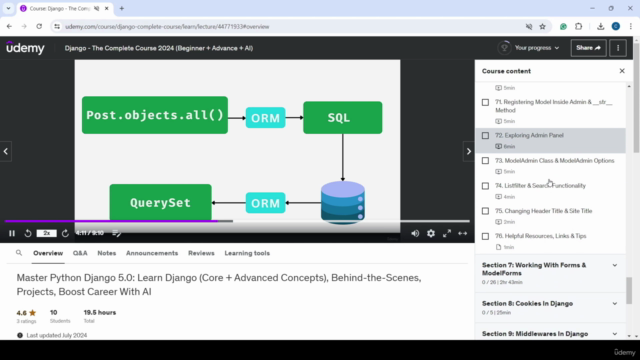The height and width of the screenshot is (360, 640).
Task: Switch to the Q&A tab
Action: tap(80, 253)
